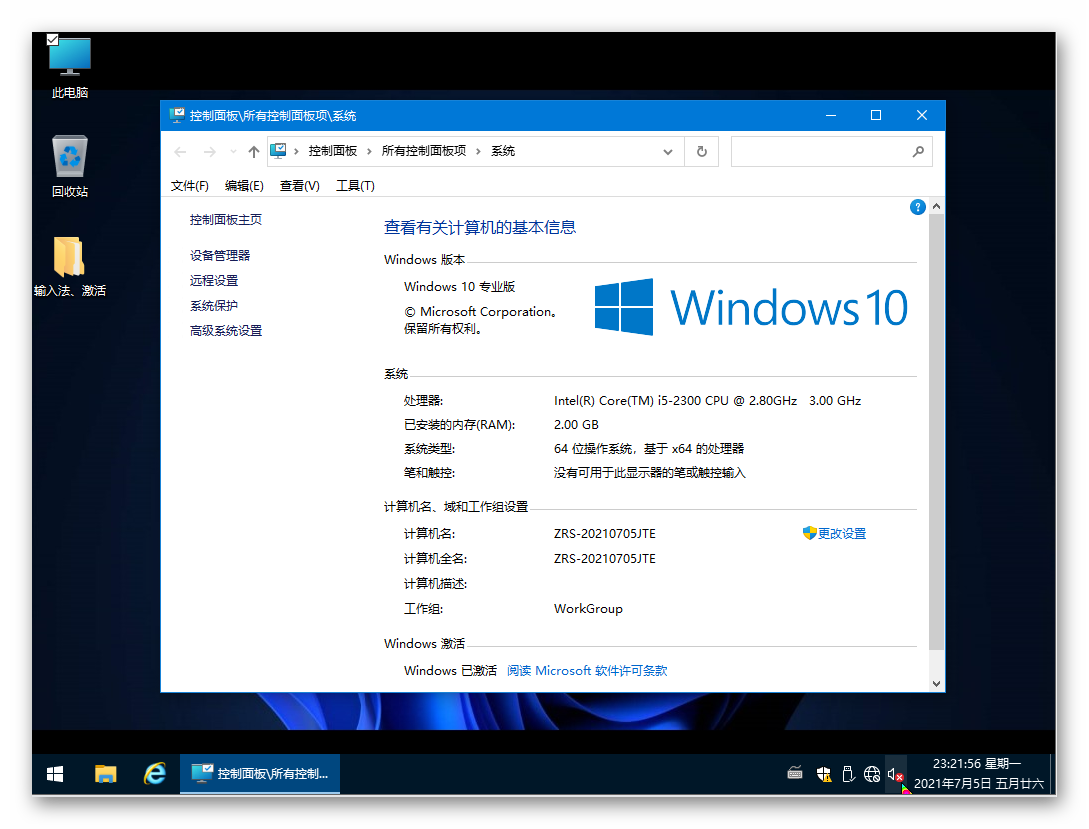The image size is (1089, 829).
Task: Click the 2.00 GB RAM value
Action: (x=576, y=425)
